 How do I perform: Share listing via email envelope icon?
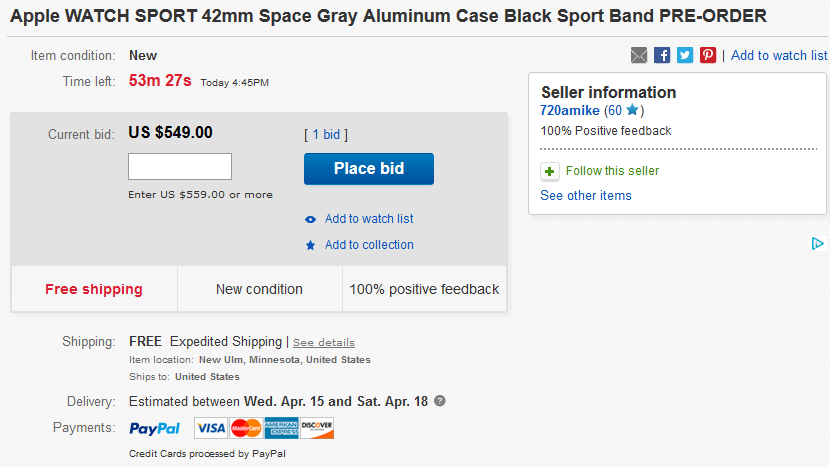(639, 55)
